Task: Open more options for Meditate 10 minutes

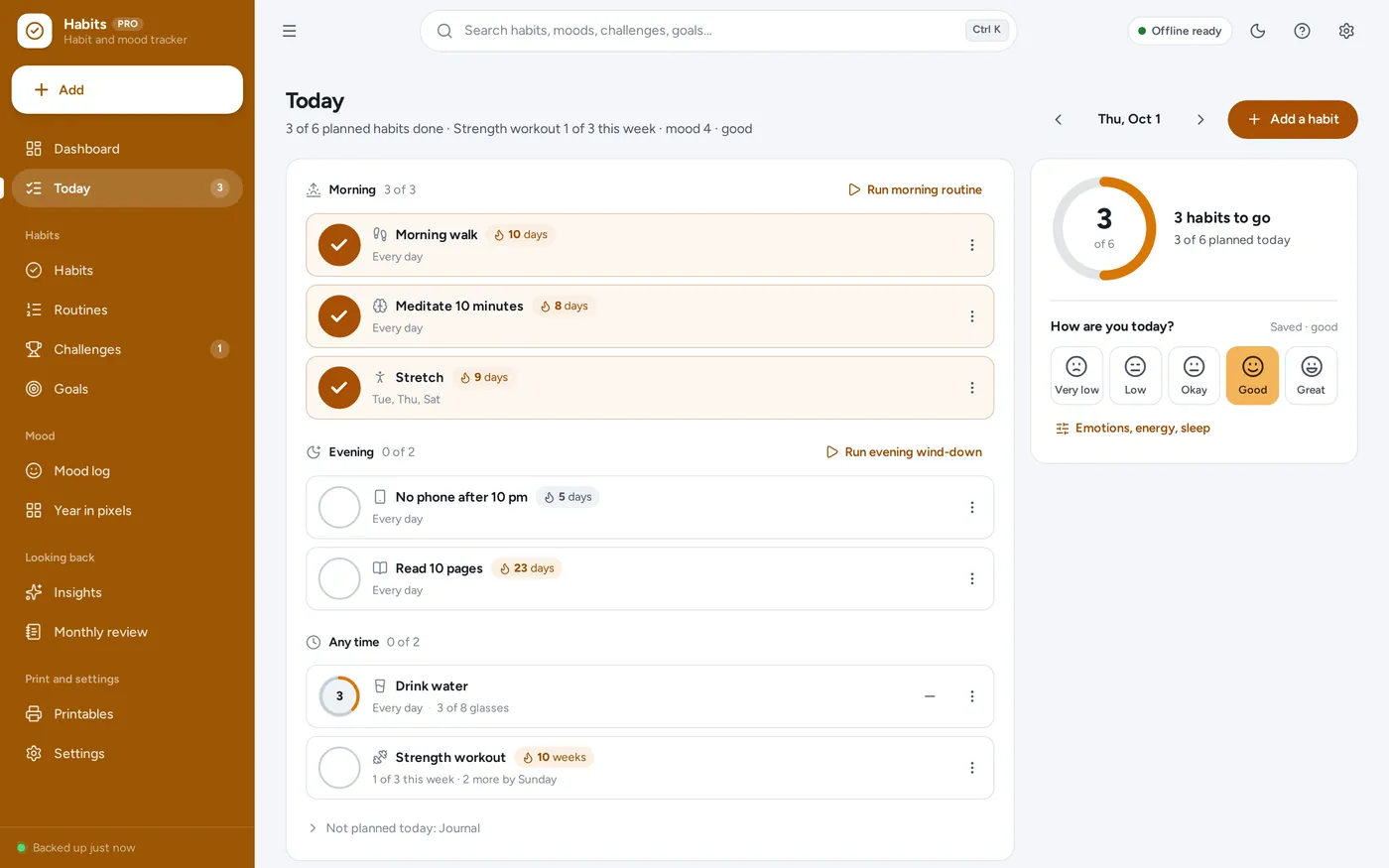Action: click(x=972, y=316)
